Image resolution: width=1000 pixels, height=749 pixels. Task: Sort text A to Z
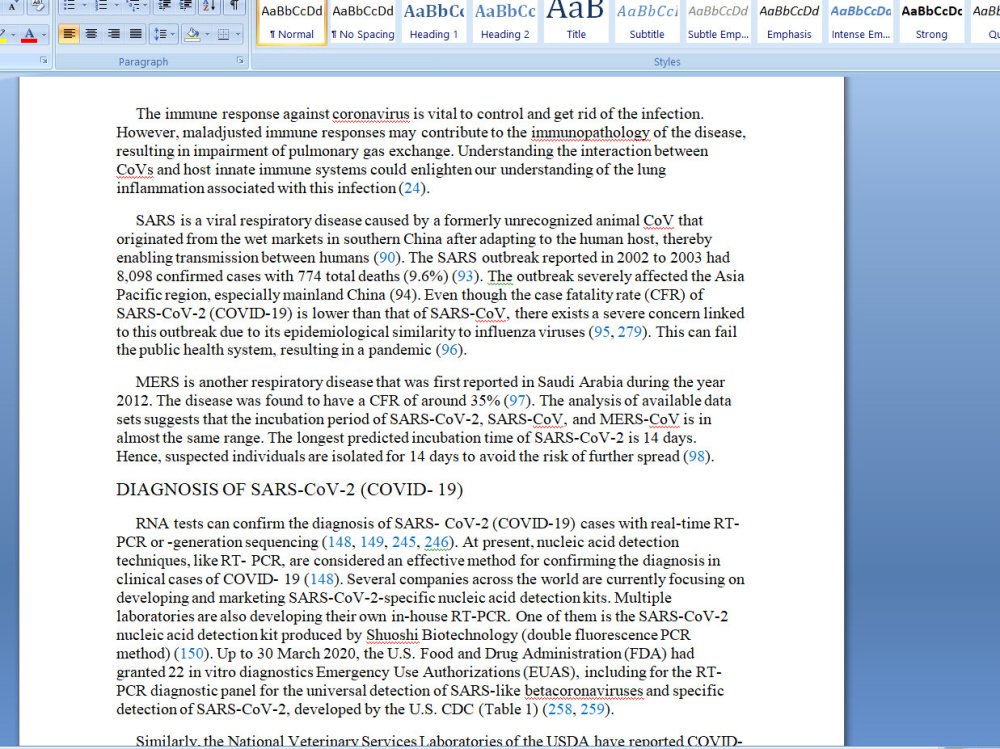click(x=209, y=6)
